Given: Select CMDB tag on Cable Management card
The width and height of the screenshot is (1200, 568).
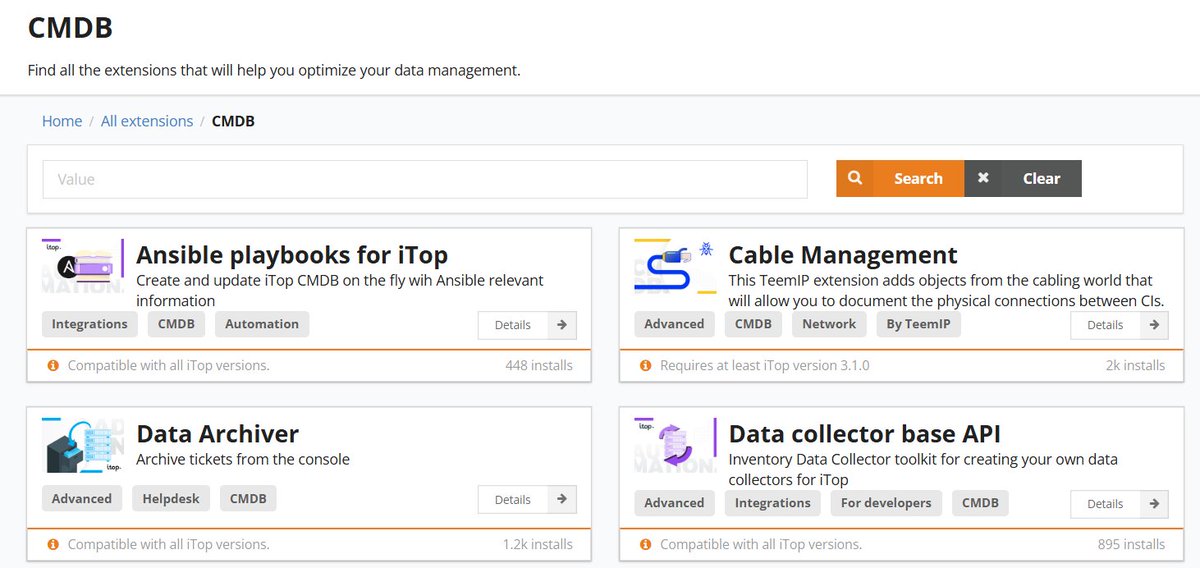Looking at the screenshot, I should coord(753,324).
